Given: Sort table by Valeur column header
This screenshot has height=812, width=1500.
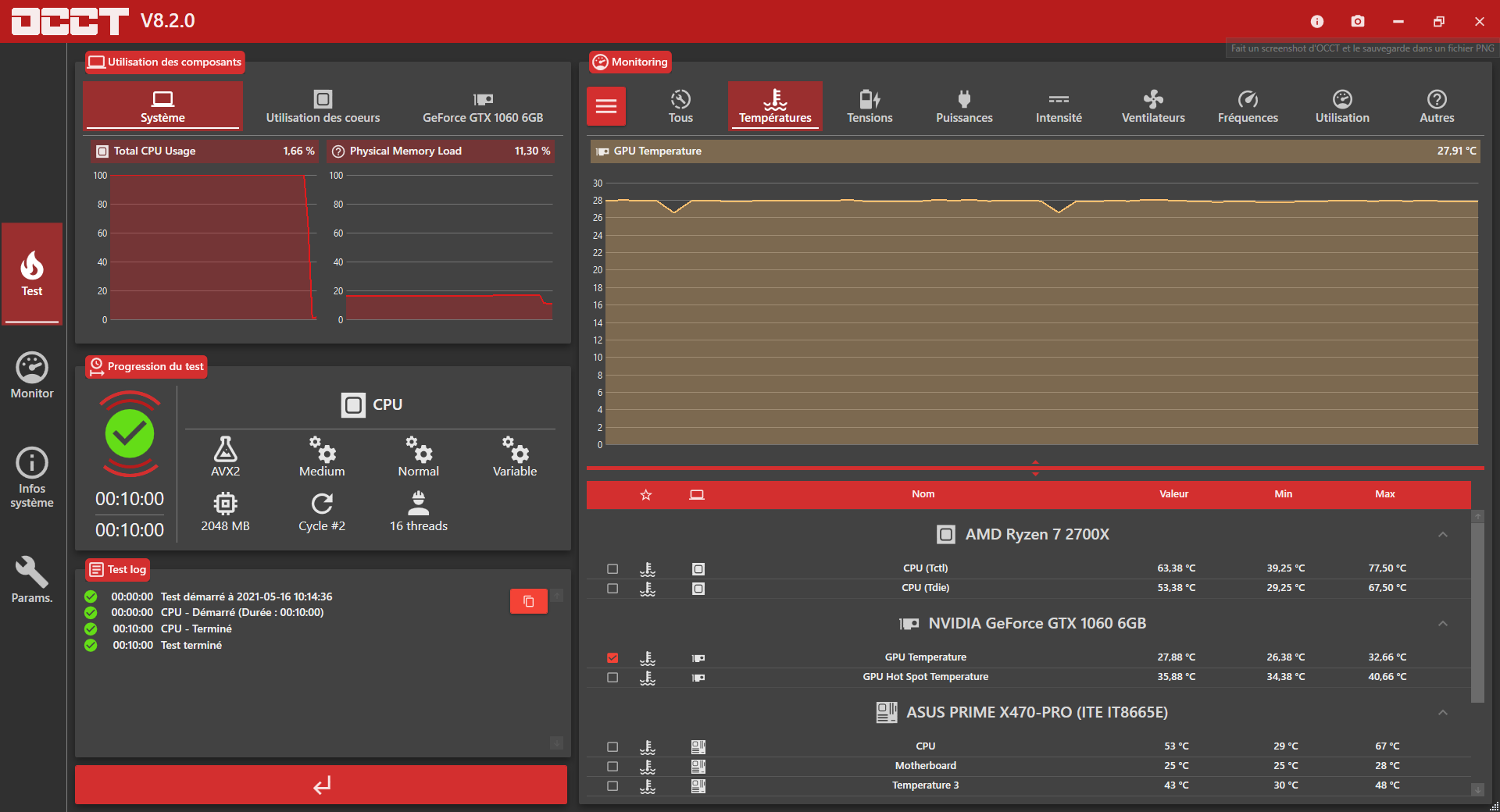Looking at the screenshot, I should (1173, 494).
